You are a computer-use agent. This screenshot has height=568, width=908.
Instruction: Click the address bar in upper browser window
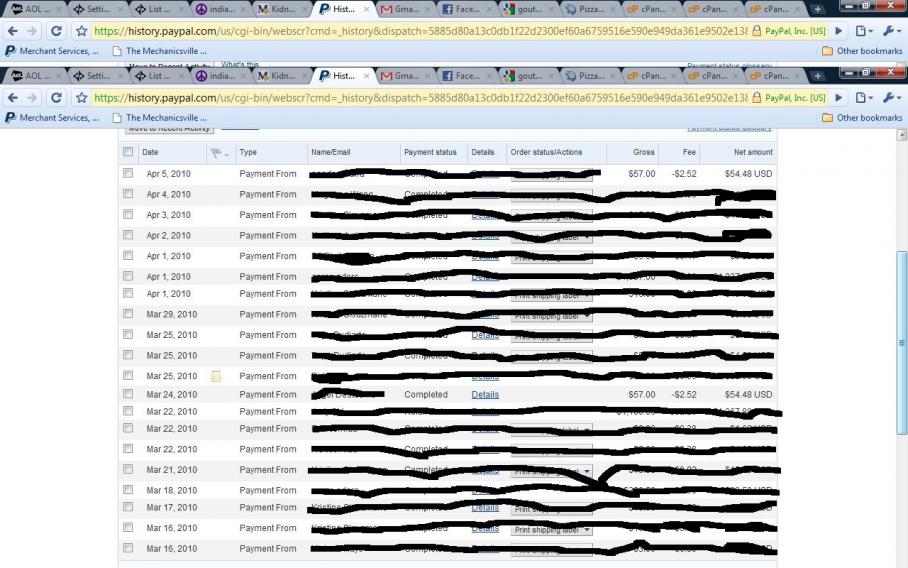[x=421, y=31]
